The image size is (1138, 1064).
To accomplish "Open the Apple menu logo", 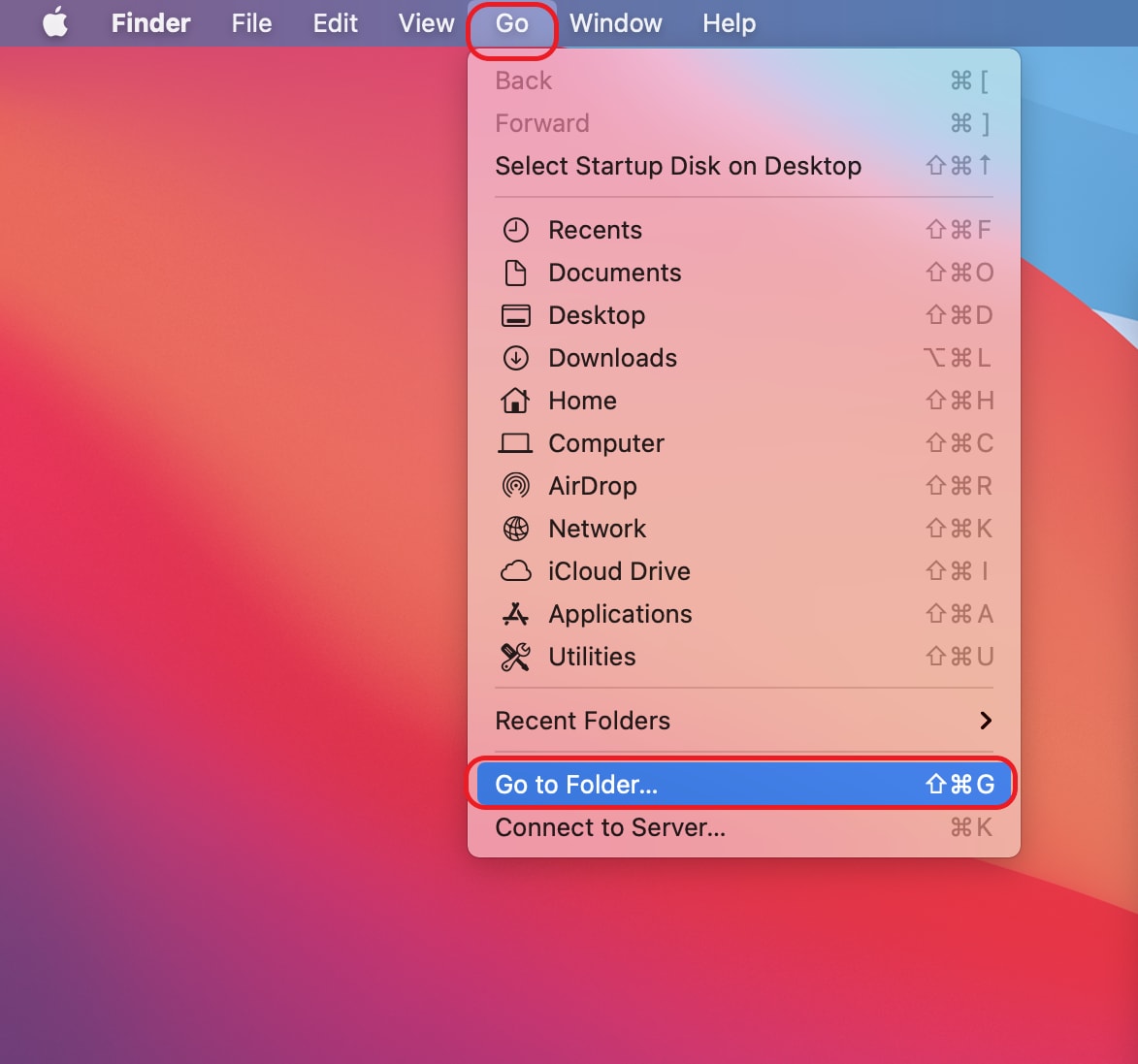I will click(x=55, y=22).
